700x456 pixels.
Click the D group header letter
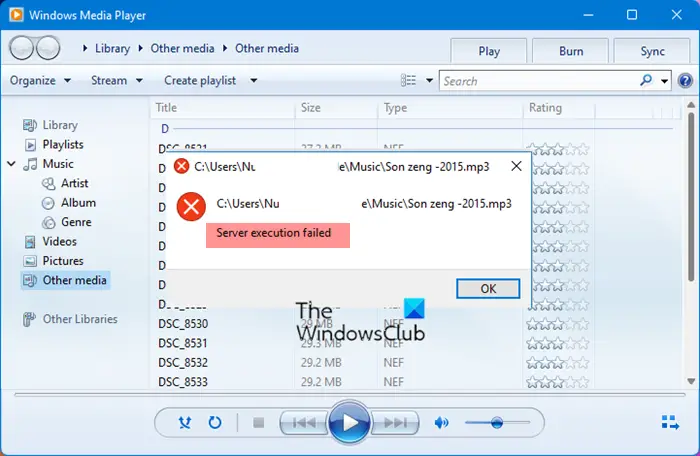point(165,129)
